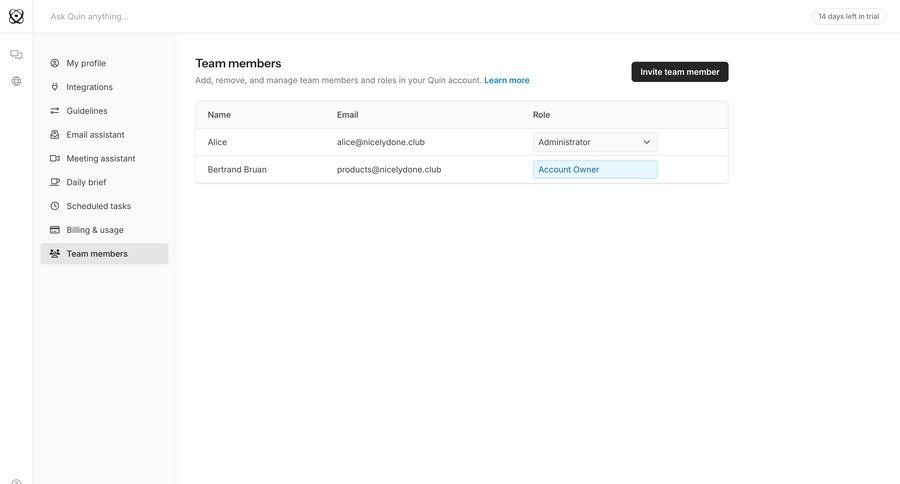
Task: Click the Integrations plug icon
Action: click(x=55, y=87)
